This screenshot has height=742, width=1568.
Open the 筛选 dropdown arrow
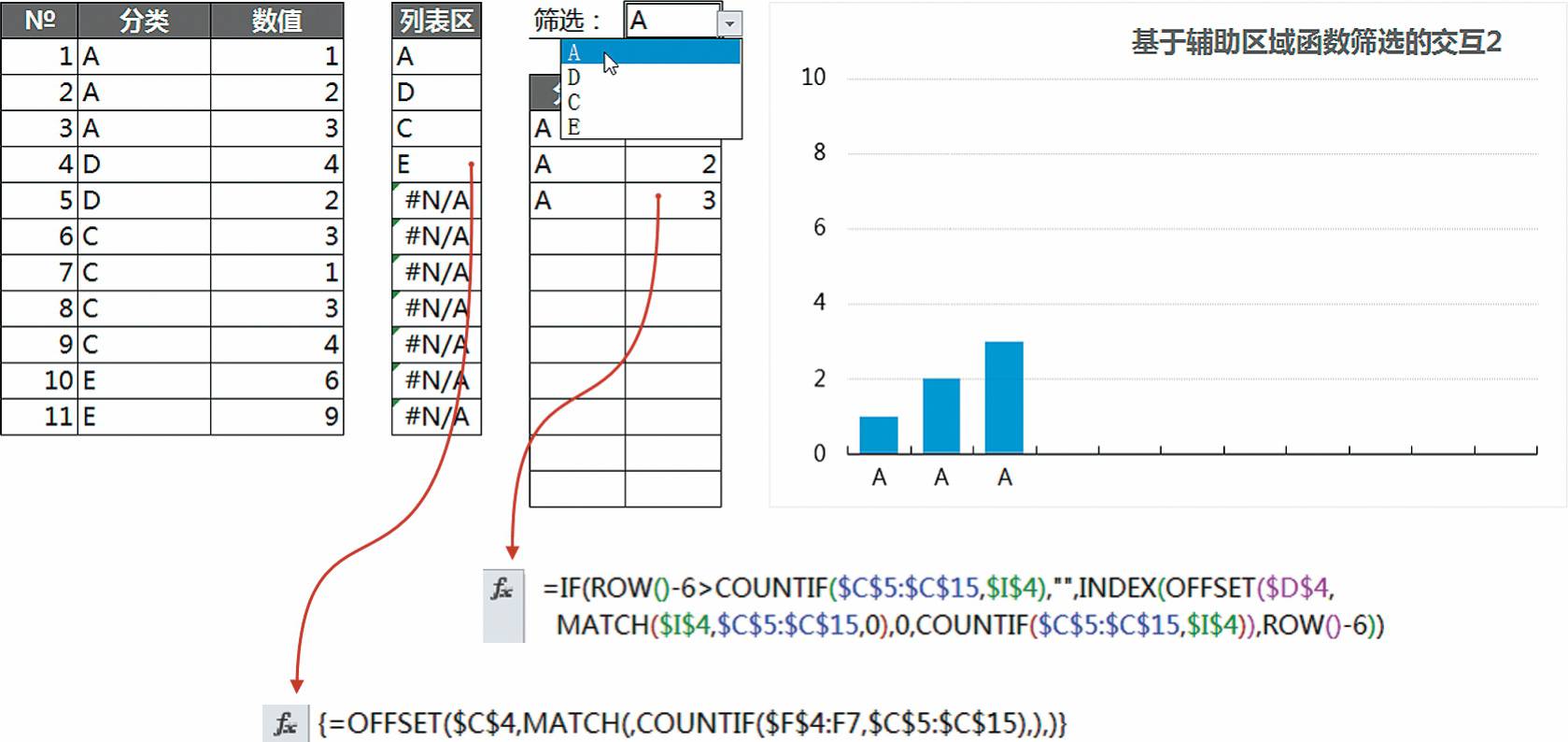[x=730, y=22]
